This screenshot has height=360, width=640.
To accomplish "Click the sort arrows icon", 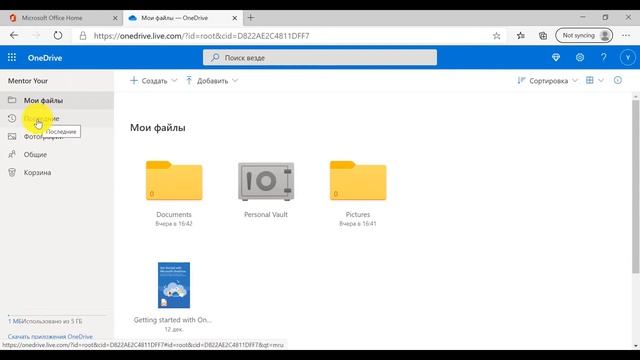I will [x=521, y=80].
